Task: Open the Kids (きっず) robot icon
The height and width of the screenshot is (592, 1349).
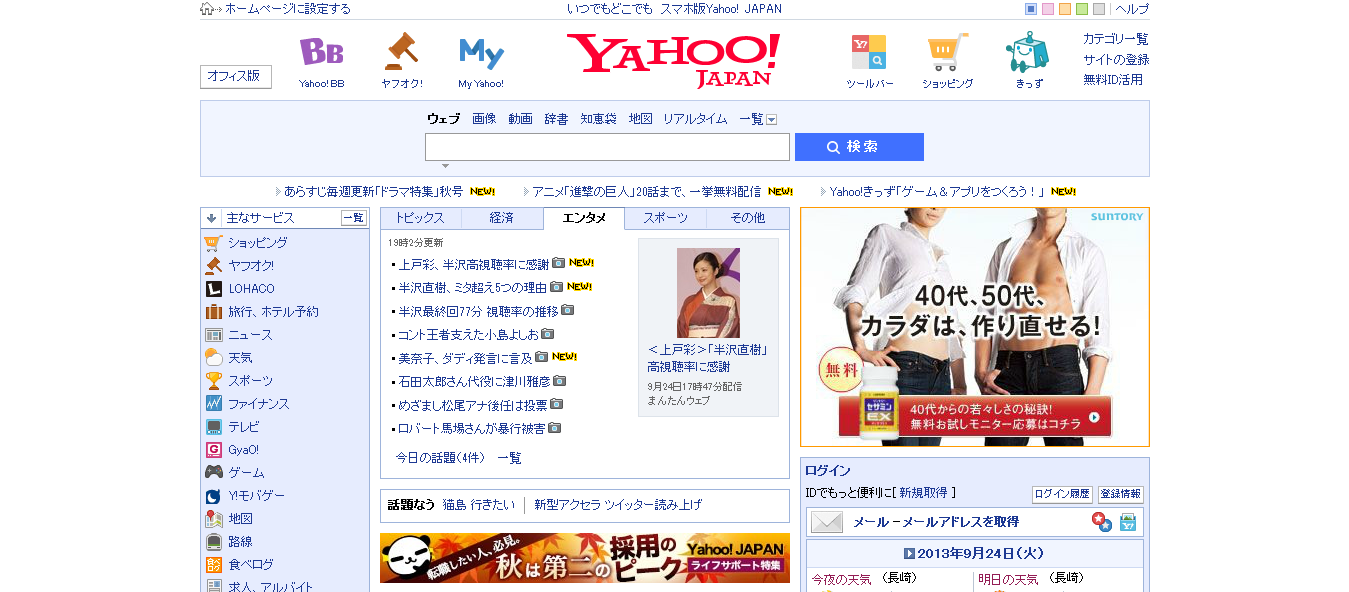Action: [x=1028, y=52]
